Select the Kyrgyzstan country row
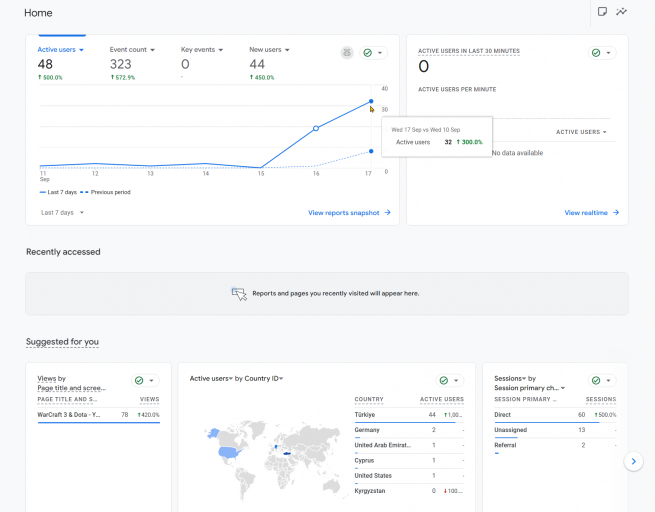The image size is (655, 512). click(x=409, y=491)
